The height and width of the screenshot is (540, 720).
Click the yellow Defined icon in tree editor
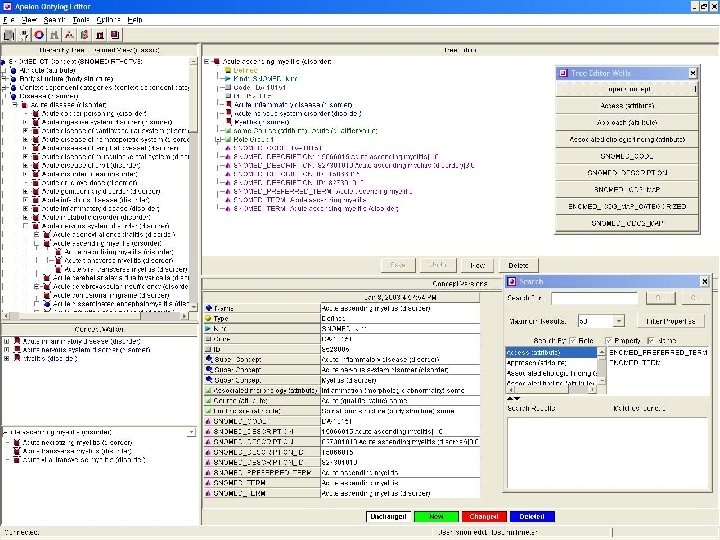(x=225, y=70)
